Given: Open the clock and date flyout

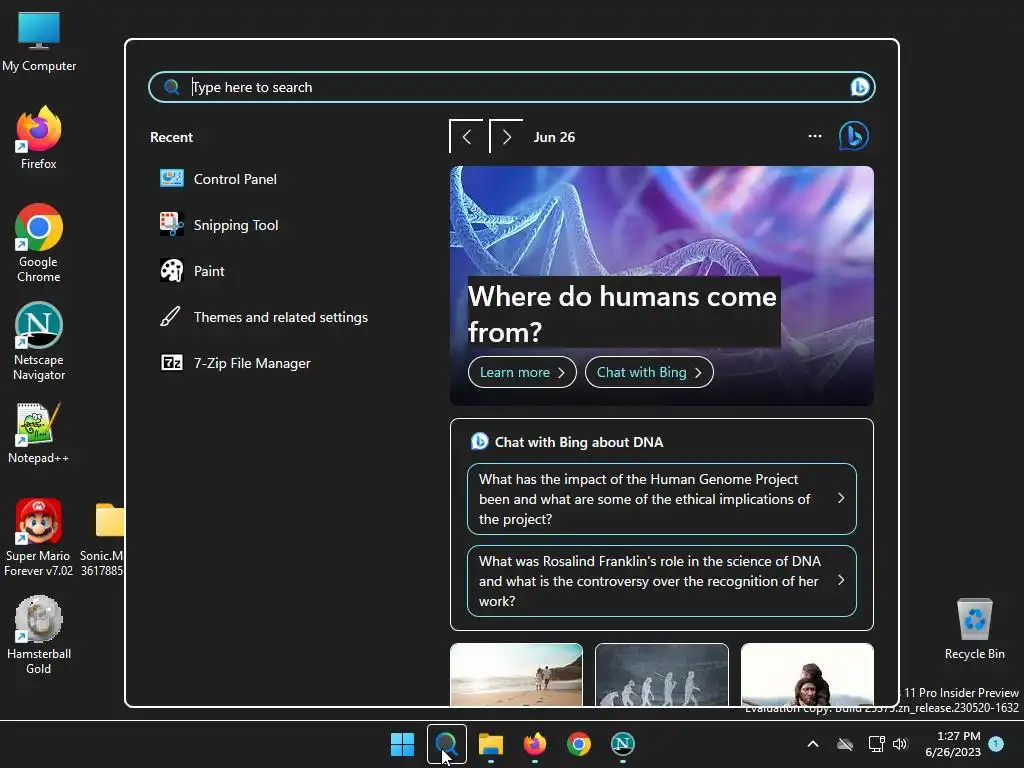Looking at the screenshot, I should (x=953, y=744).
